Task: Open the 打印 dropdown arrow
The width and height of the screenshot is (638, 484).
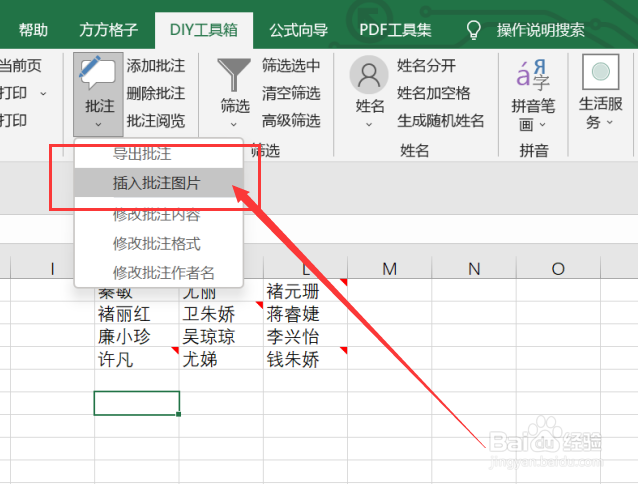Action: [43, 94]
